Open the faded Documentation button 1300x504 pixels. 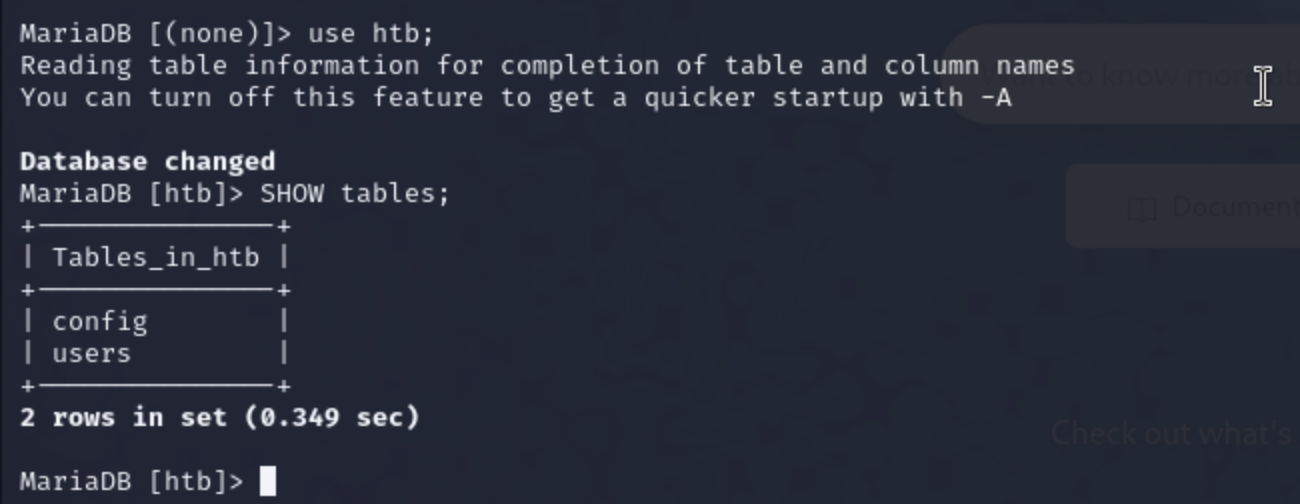point(1183,207)
